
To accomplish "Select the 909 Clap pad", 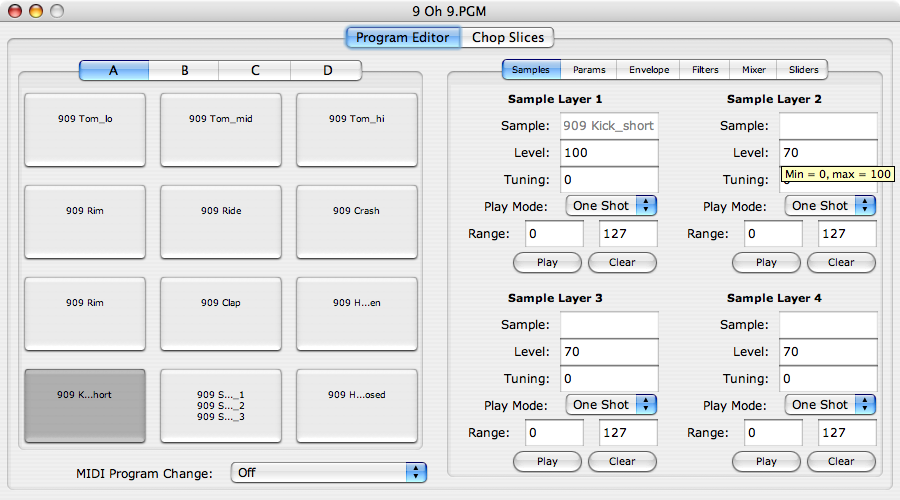I will tap(221, 314).
